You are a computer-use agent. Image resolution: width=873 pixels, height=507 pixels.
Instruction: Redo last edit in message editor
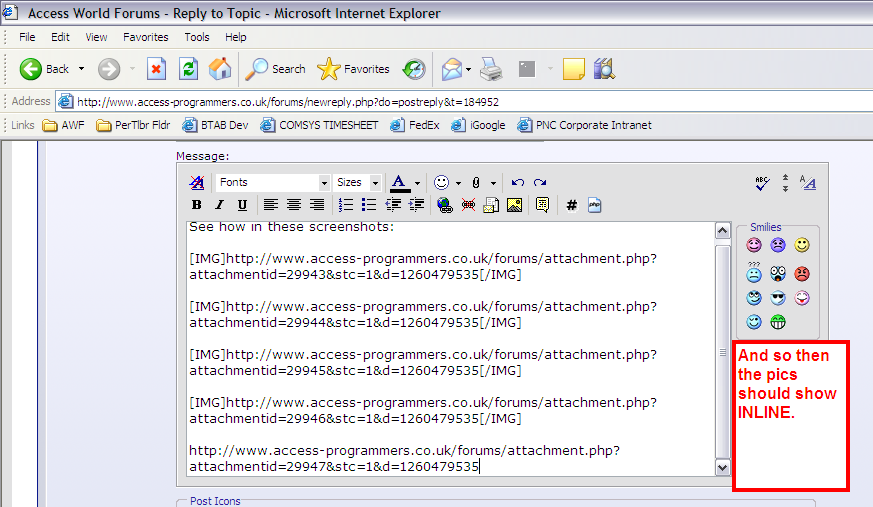coord(540,183)
